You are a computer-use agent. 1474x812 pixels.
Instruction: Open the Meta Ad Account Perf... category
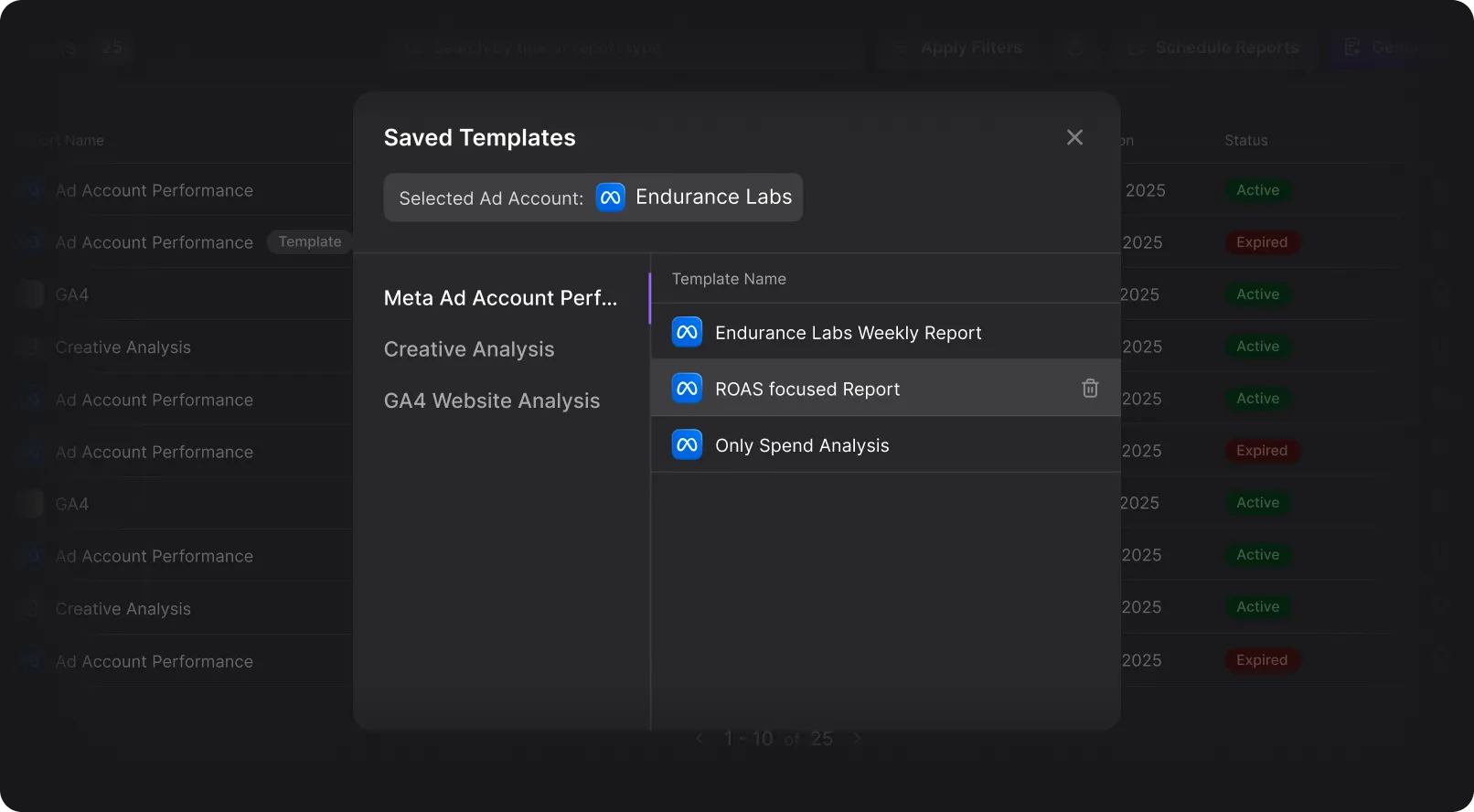tap(500, 298)
